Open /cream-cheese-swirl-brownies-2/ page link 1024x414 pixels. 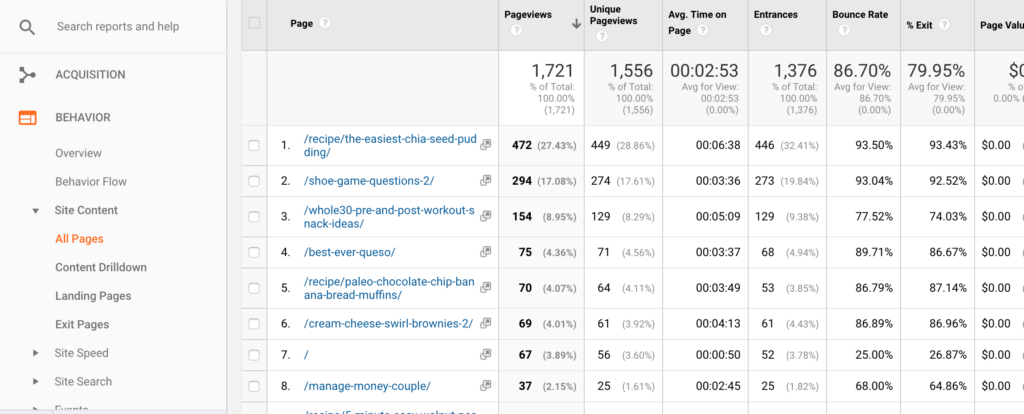tap(388, 323)
